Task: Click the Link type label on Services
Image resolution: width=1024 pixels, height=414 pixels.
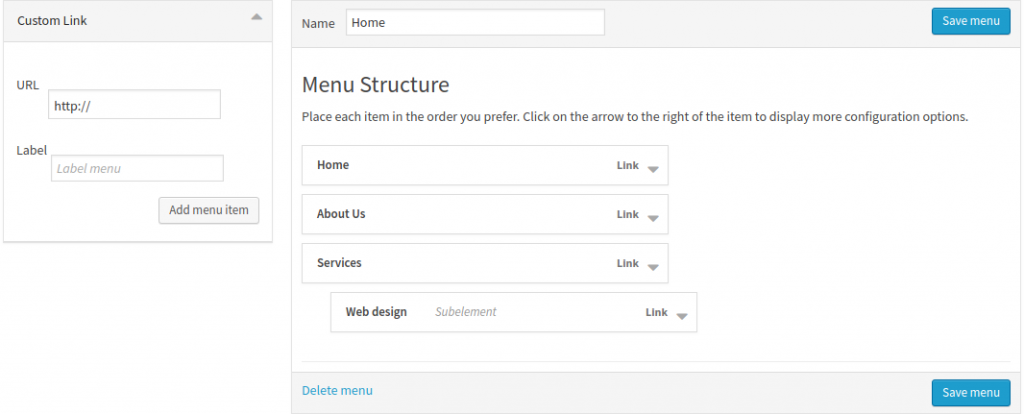Action: (x=627, y=264)
